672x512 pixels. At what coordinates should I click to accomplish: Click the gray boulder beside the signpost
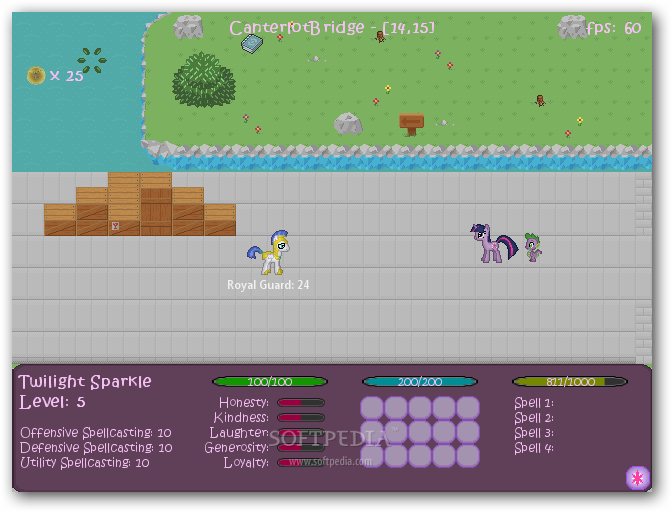click(x=348, y=124)
